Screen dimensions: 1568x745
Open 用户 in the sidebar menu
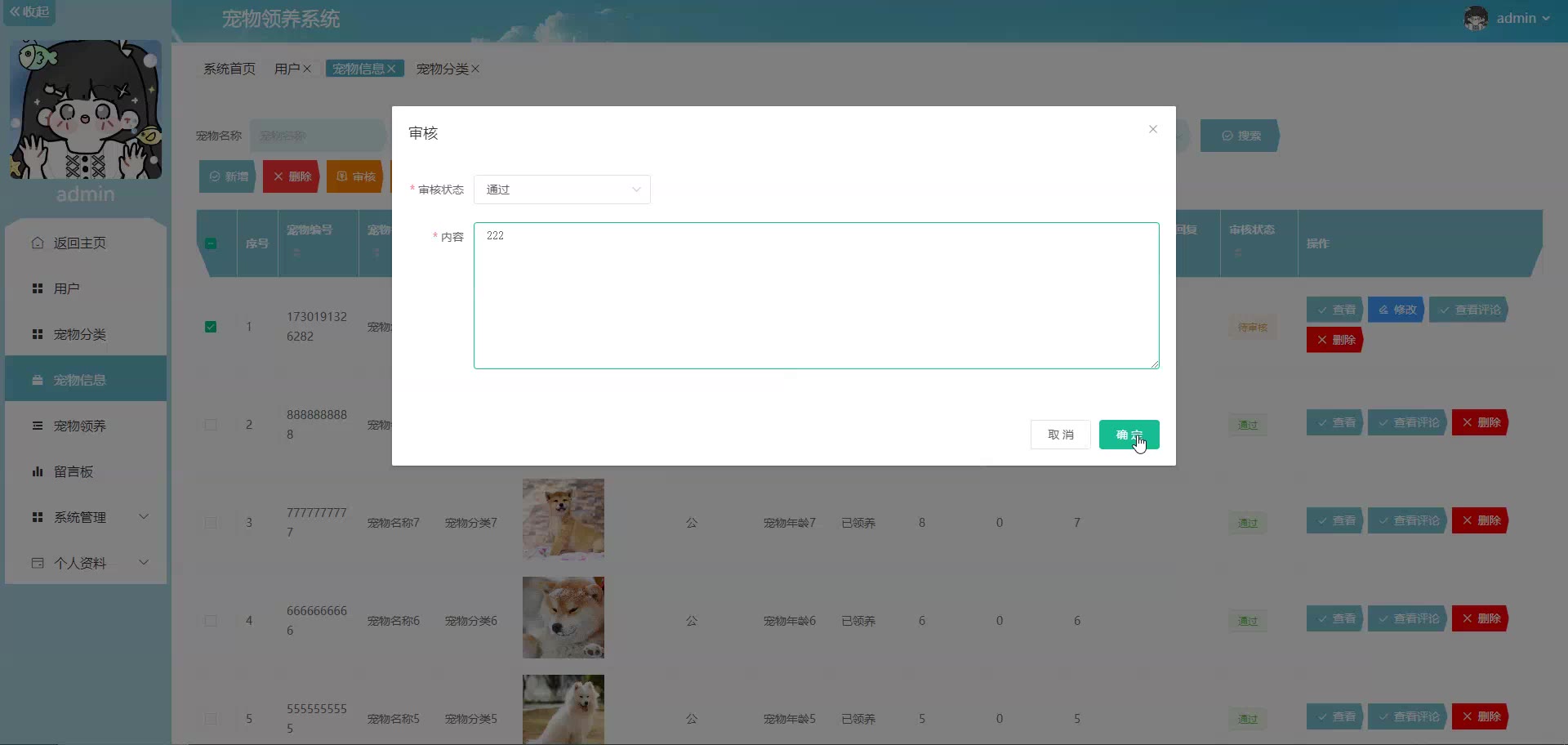86,288
